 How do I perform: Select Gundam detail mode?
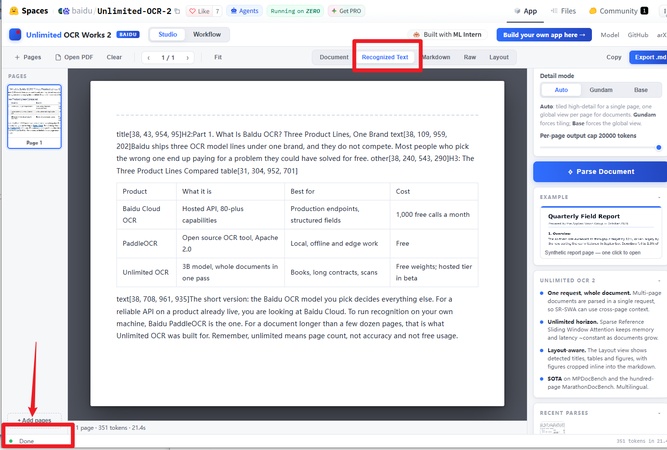[x=601, y=90]
